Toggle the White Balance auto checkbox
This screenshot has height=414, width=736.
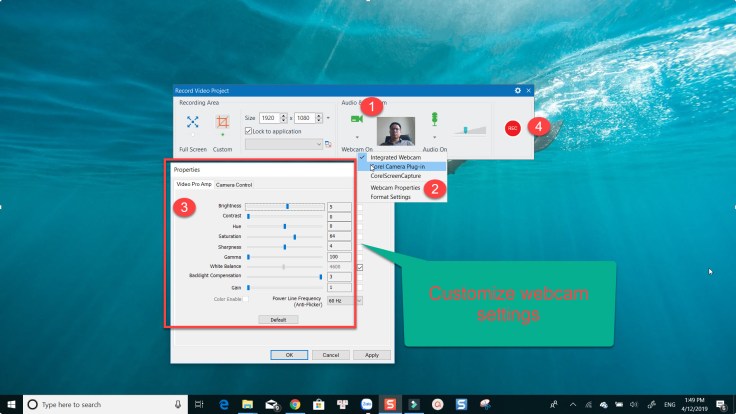(360, 267)
